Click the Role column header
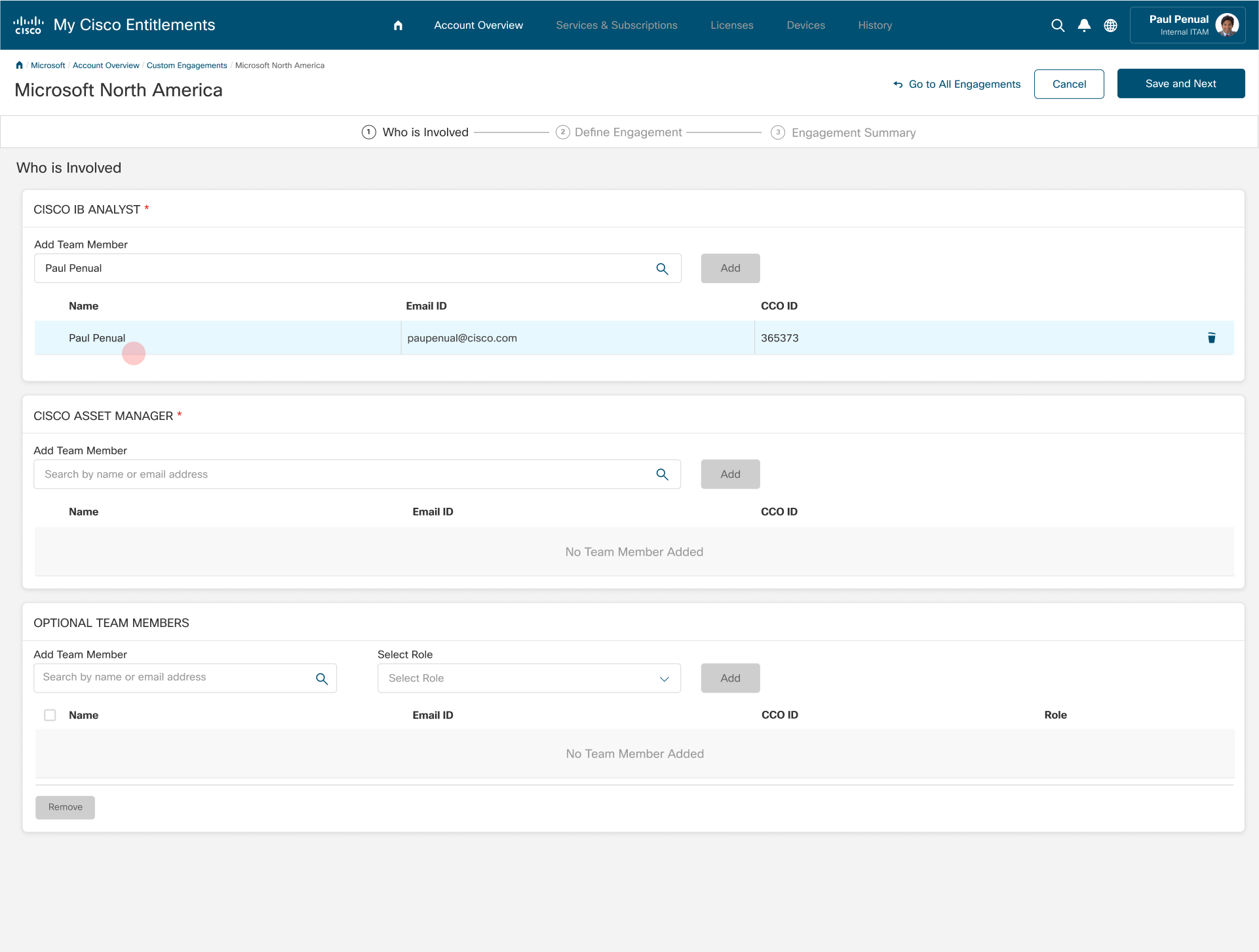 (1055, 715)
